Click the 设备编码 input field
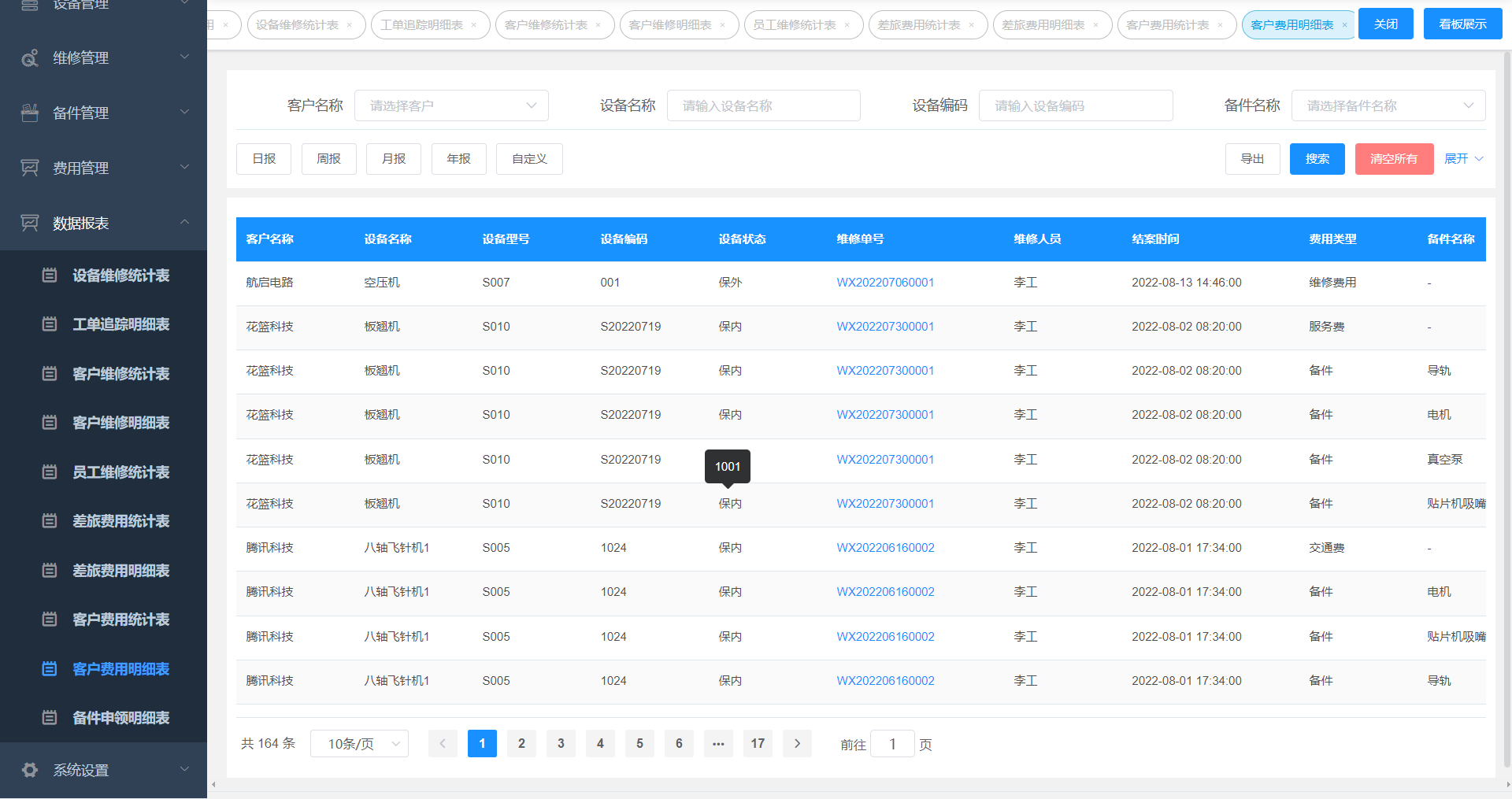This screenshot has height=799, width=1512. [1075, 105]
